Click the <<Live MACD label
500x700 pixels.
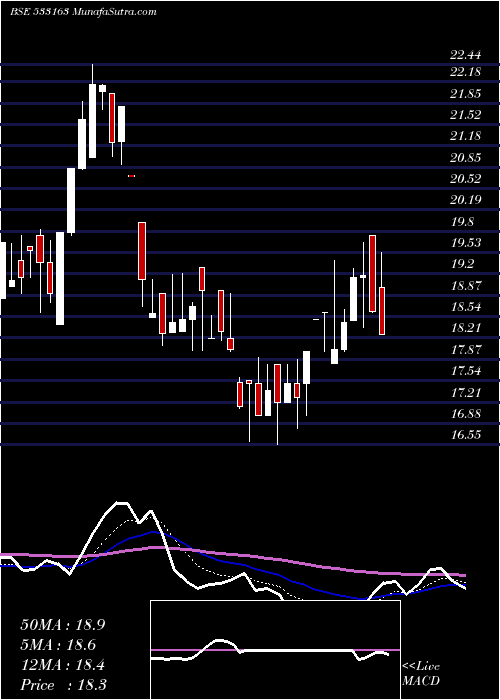tap(421, 674)
